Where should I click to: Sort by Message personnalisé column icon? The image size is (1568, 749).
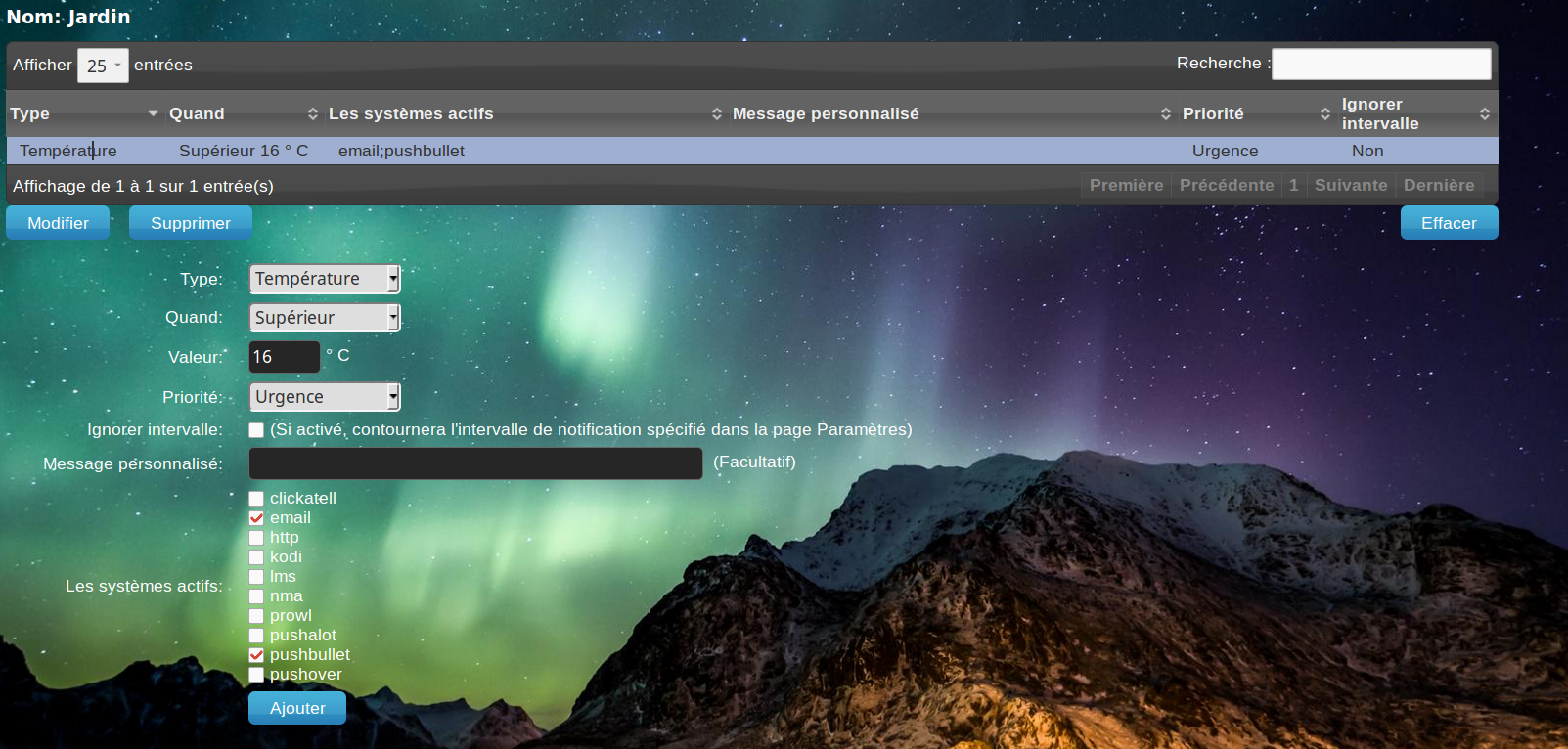point(1166,114)
